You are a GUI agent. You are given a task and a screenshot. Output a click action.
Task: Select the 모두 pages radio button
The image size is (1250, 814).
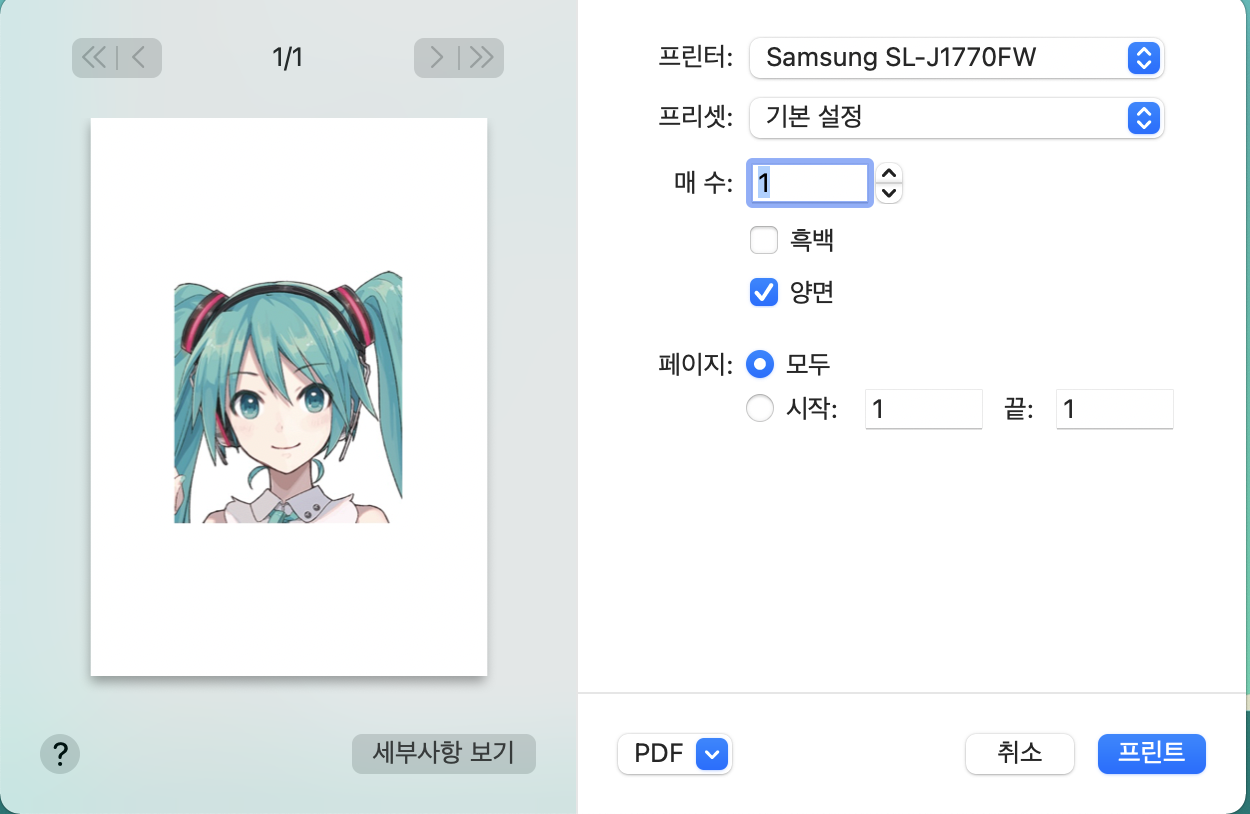click(761, 365)
